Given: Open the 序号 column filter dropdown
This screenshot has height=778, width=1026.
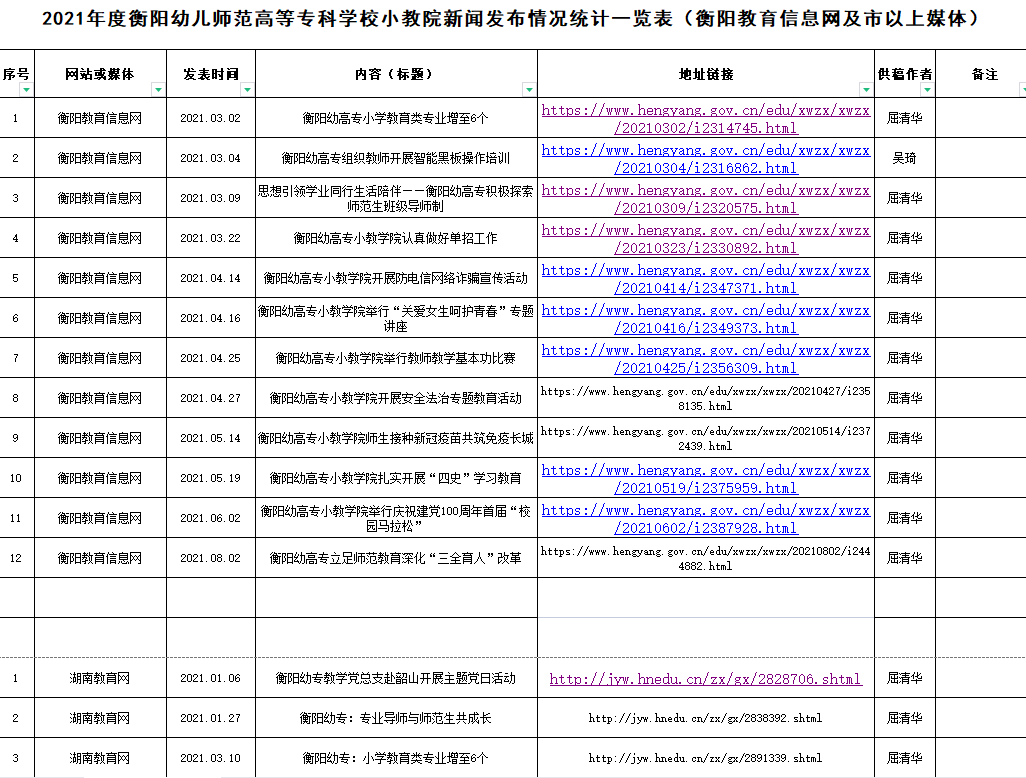Looking at the screenshot, I should tap(26, 90).
